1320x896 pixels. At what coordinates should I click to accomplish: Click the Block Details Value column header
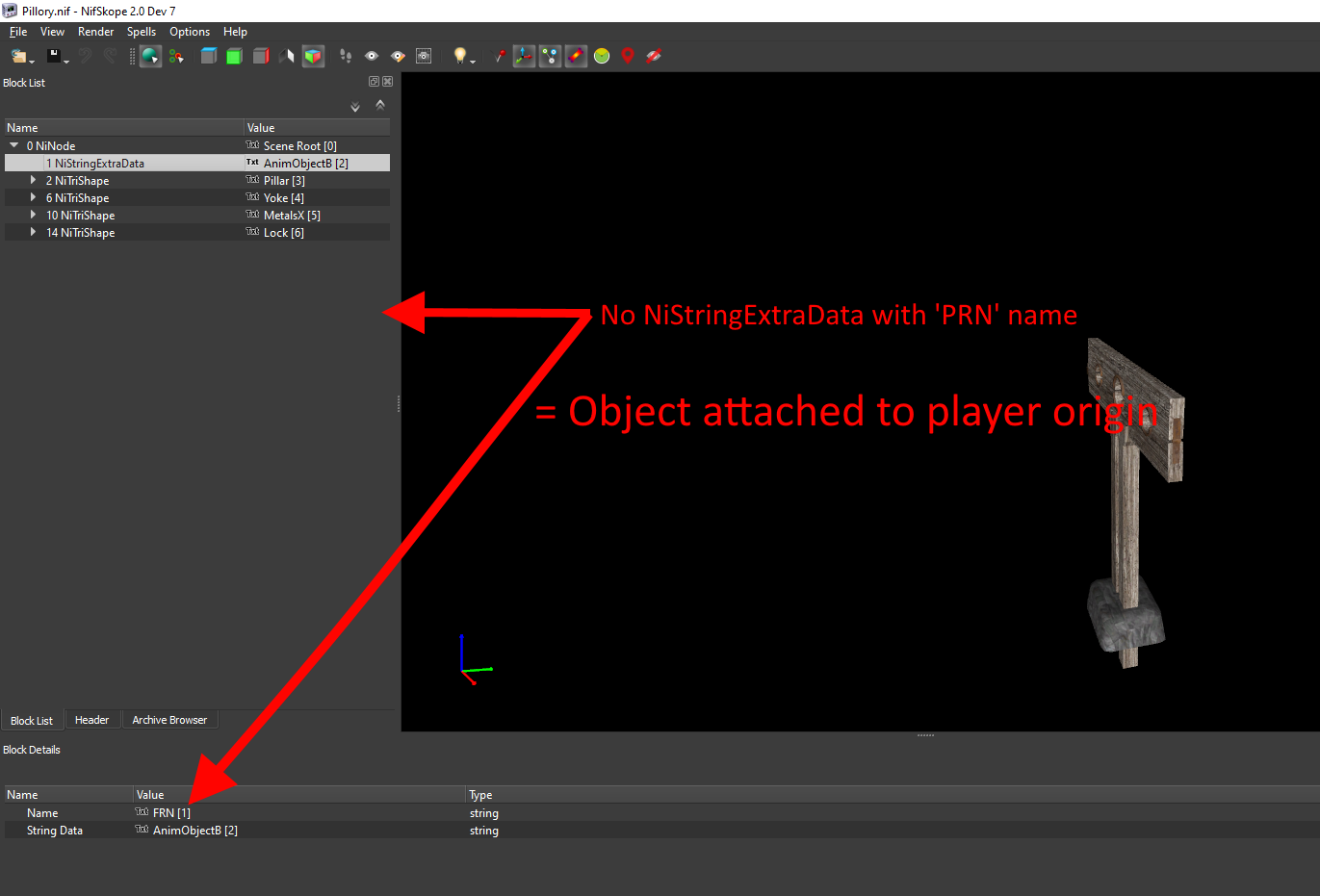[299, 795]
